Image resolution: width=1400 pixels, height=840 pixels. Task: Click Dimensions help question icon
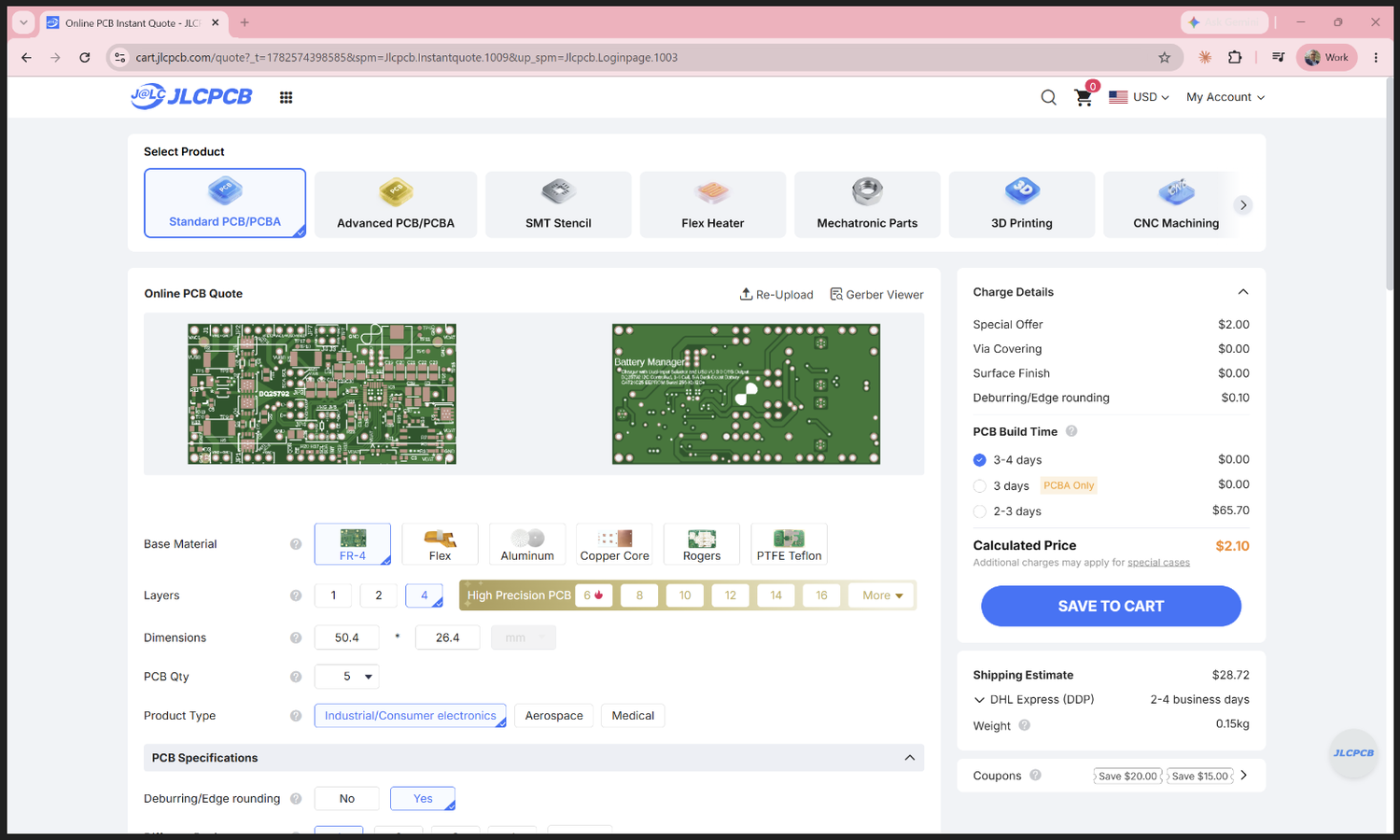click(296, 637)
